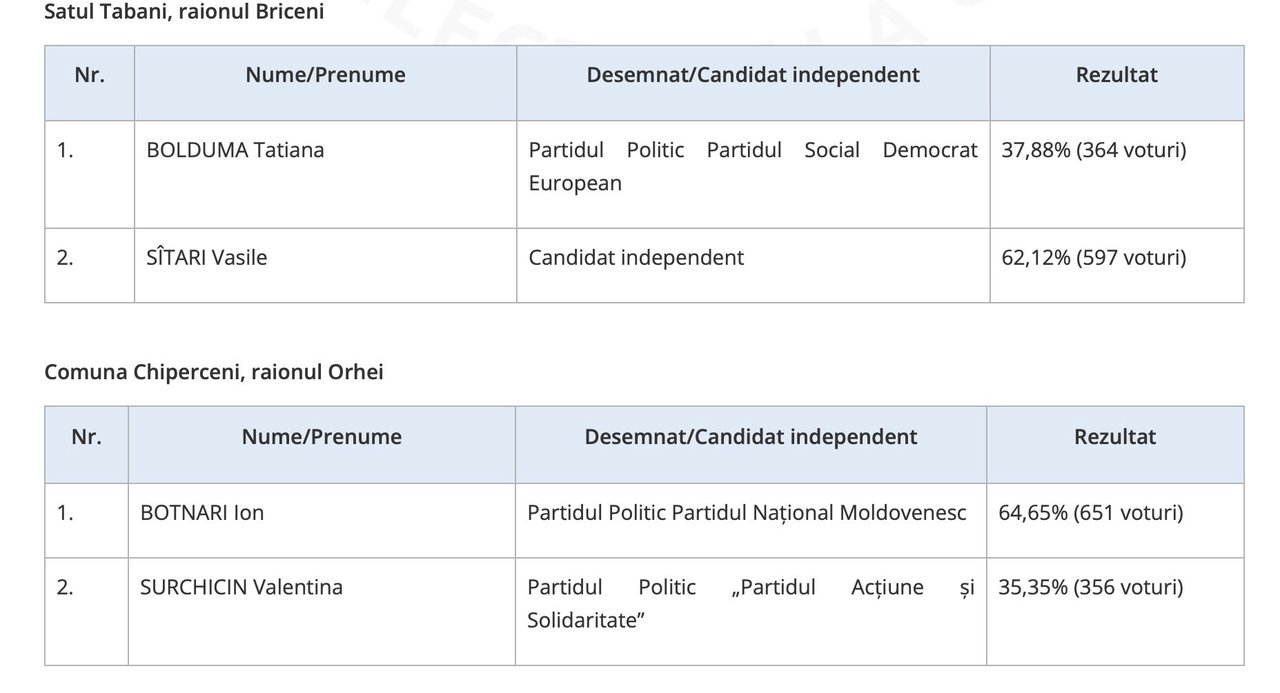Click Nume/Prenume header in the Chiperceni table

pyautogui.click(x=322, y=437)
